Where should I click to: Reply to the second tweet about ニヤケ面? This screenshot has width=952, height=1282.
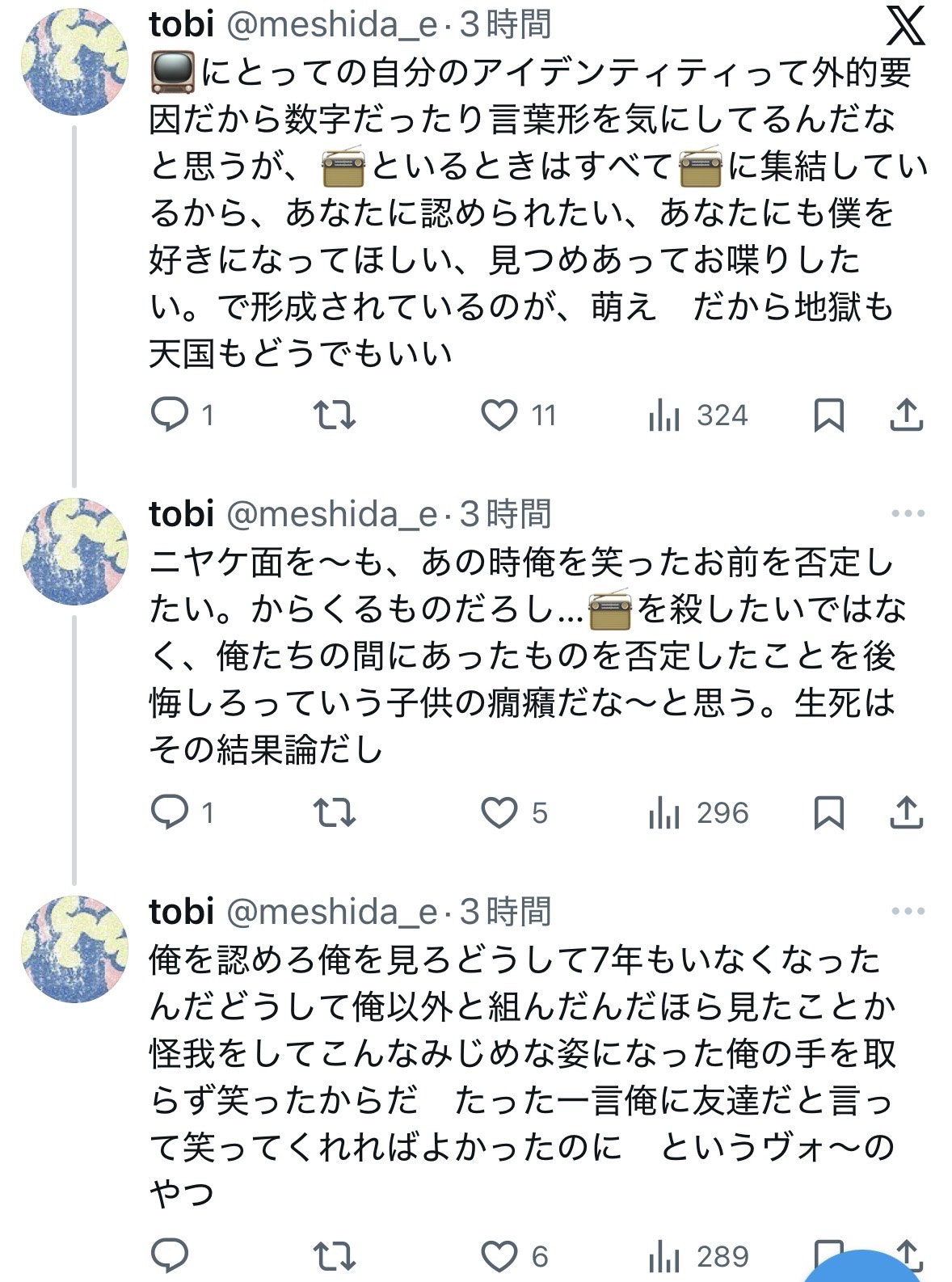[170, 812]
